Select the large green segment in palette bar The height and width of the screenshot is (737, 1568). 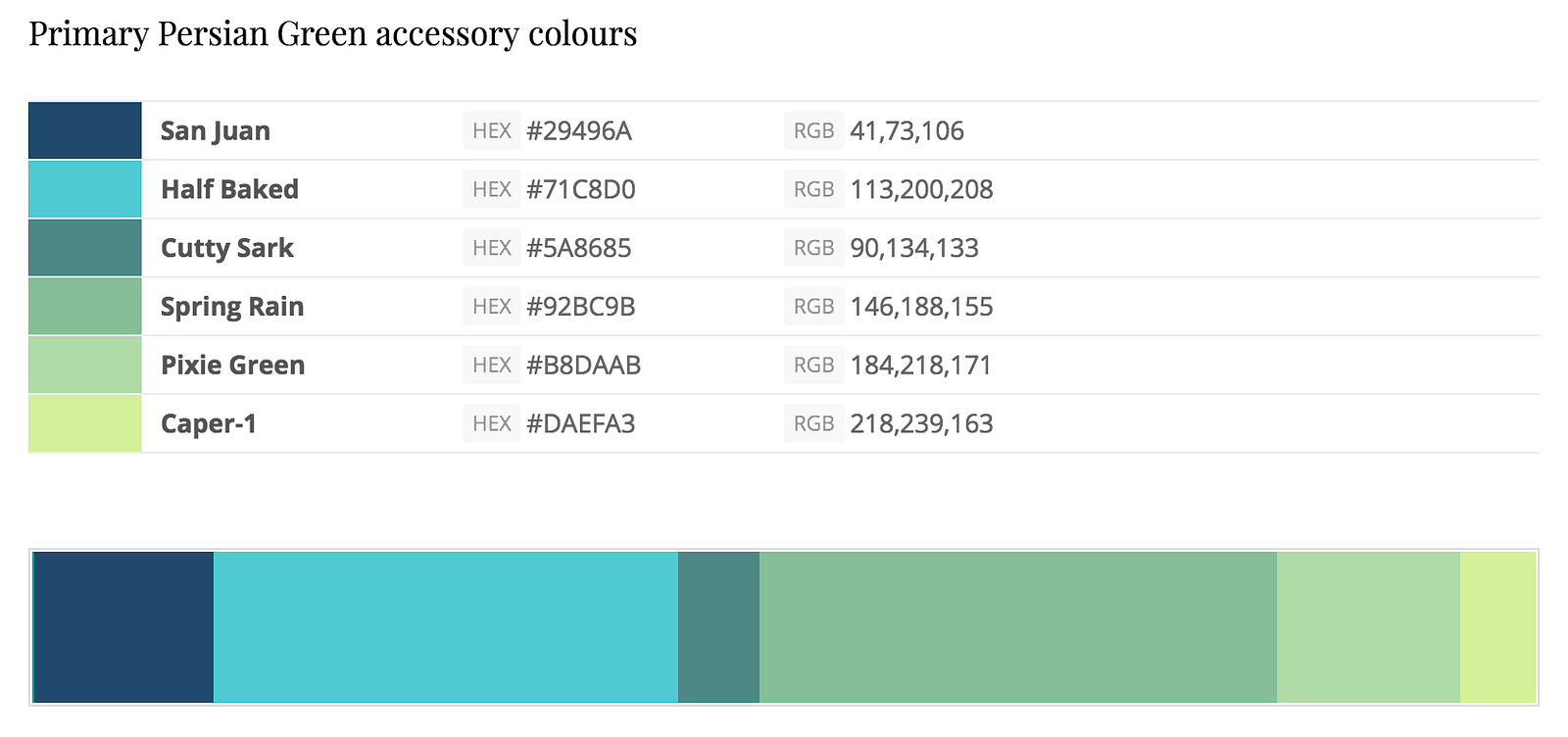(x=1018, y=627)
